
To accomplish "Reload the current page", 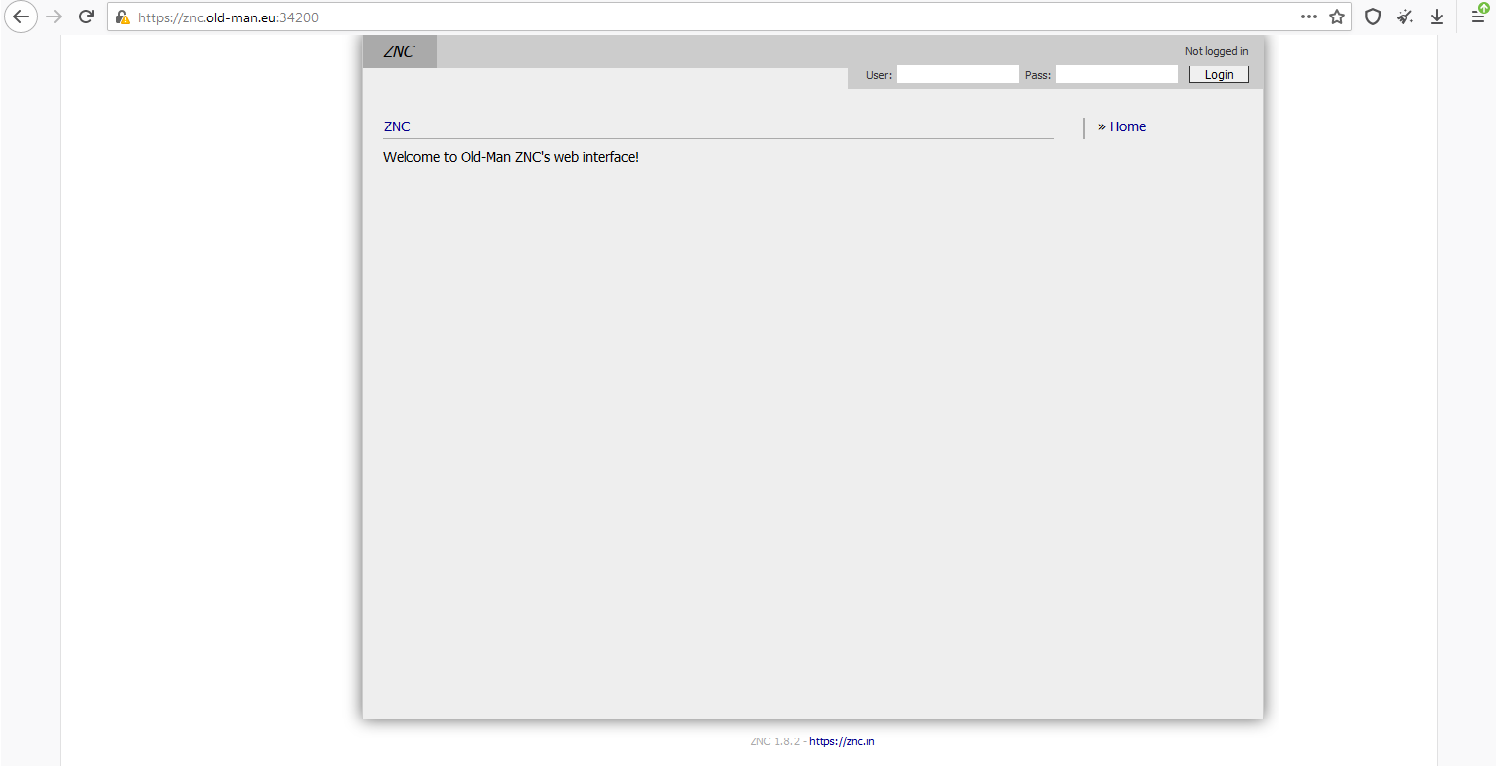I will (x=87, y=17).
